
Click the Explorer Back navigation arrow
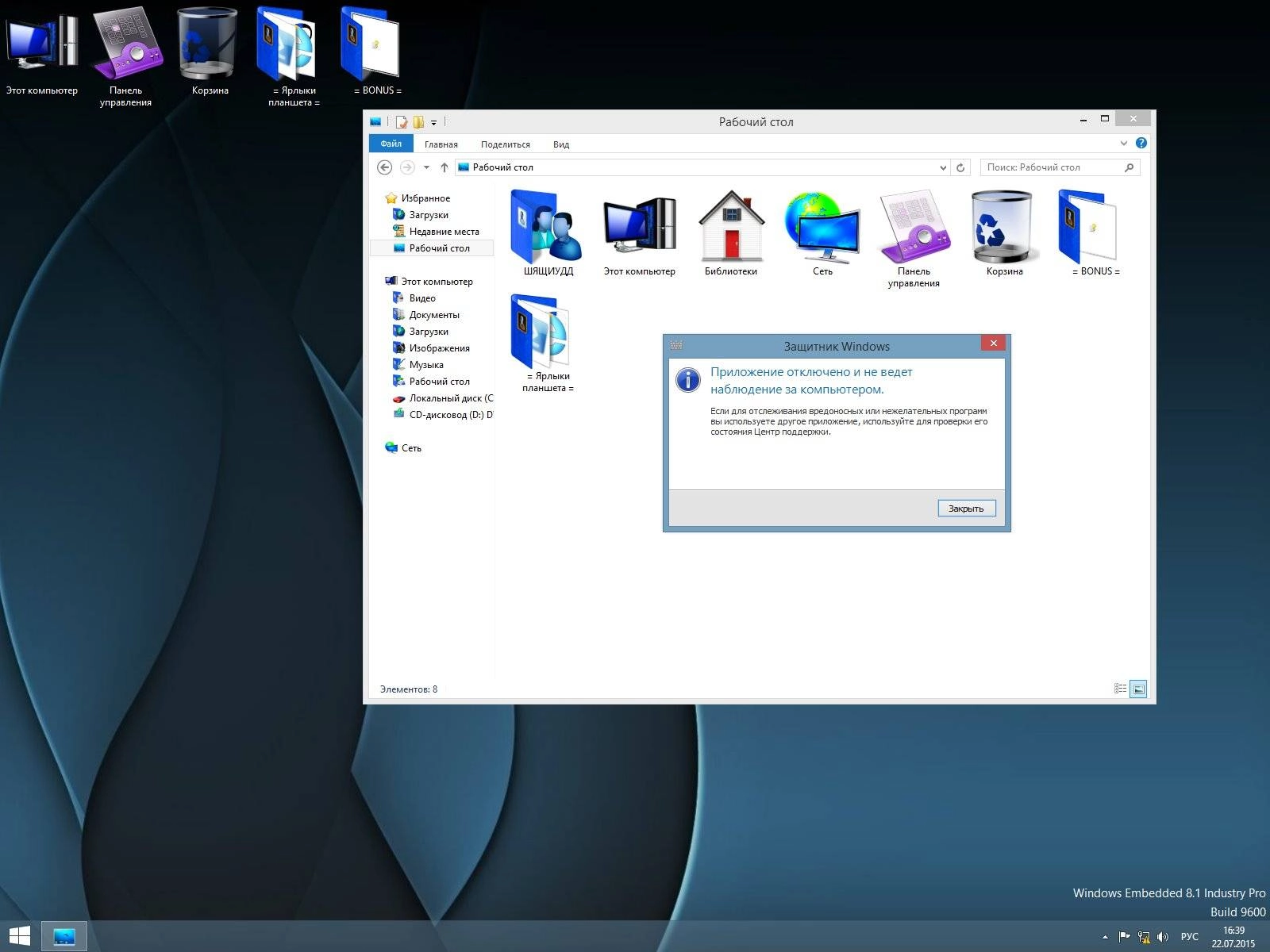pos(384,167)
